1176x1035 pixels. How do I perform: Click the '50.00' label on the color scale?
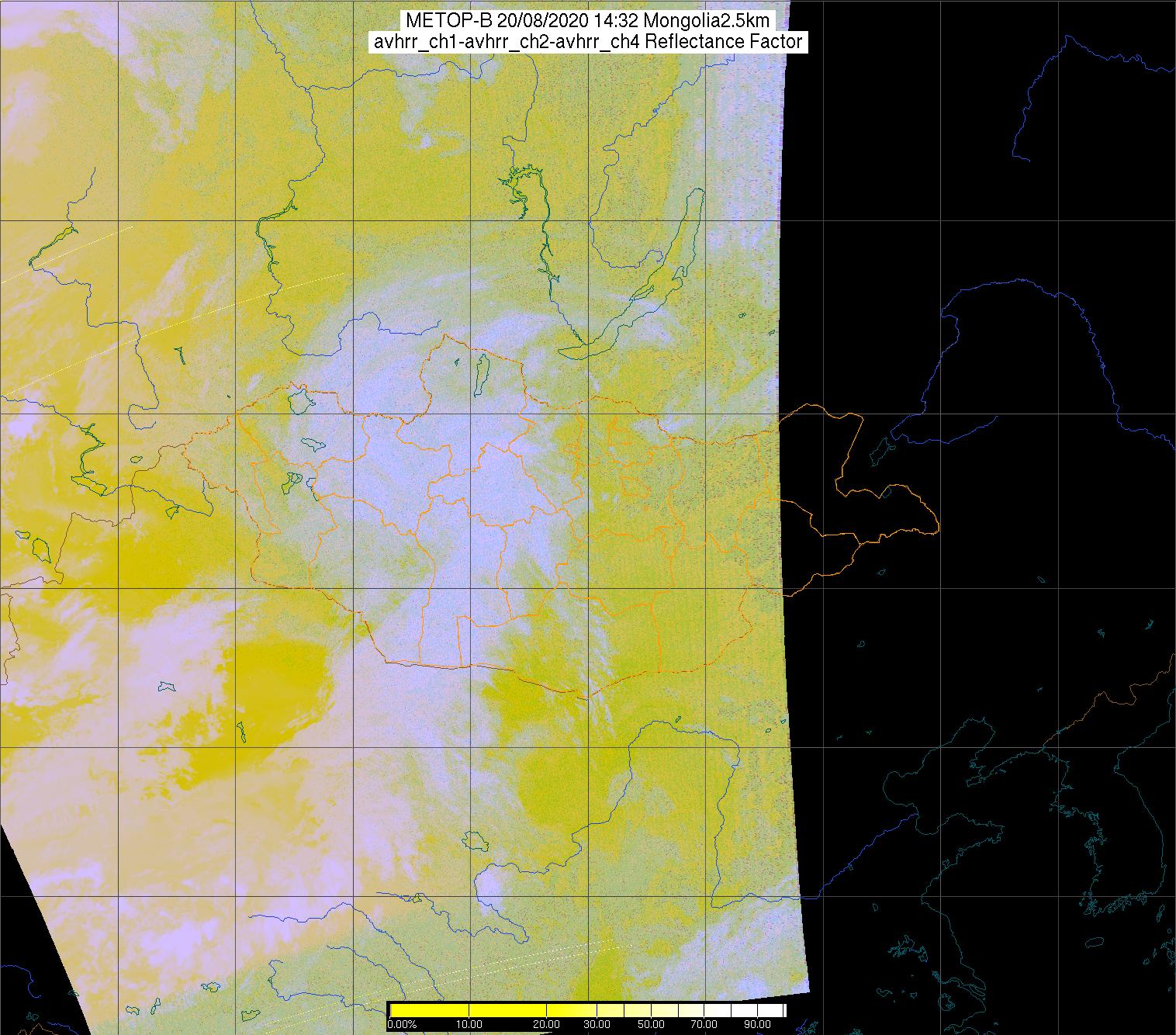point(651,1024)
